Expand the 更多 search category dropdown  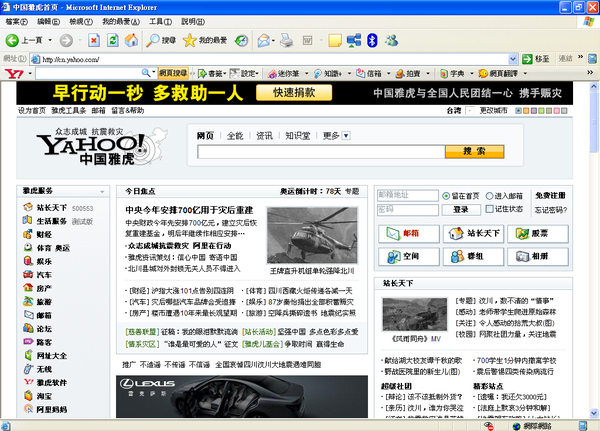[346, 136]
